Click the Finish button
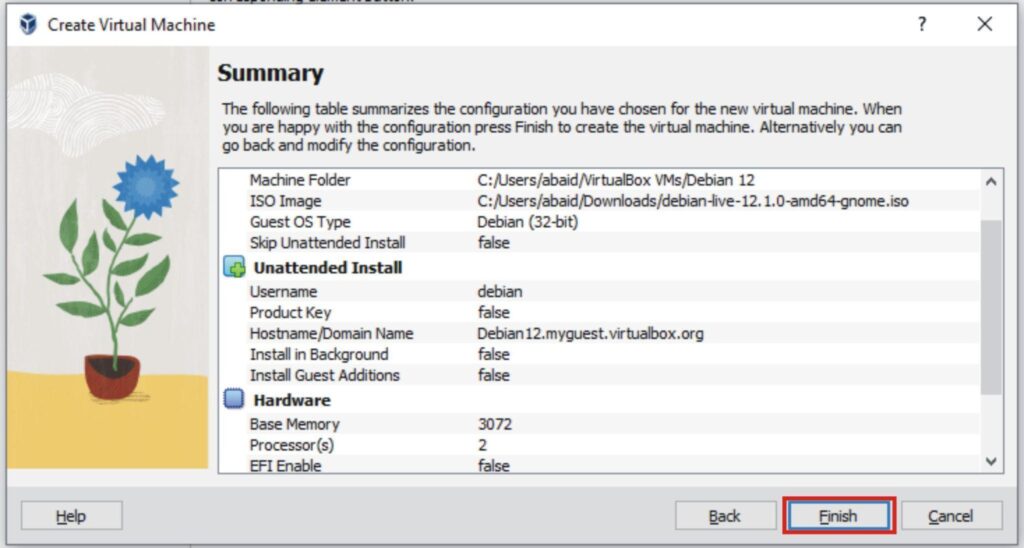This screenshot has height=548, width=1024. [x=839, y=516]
